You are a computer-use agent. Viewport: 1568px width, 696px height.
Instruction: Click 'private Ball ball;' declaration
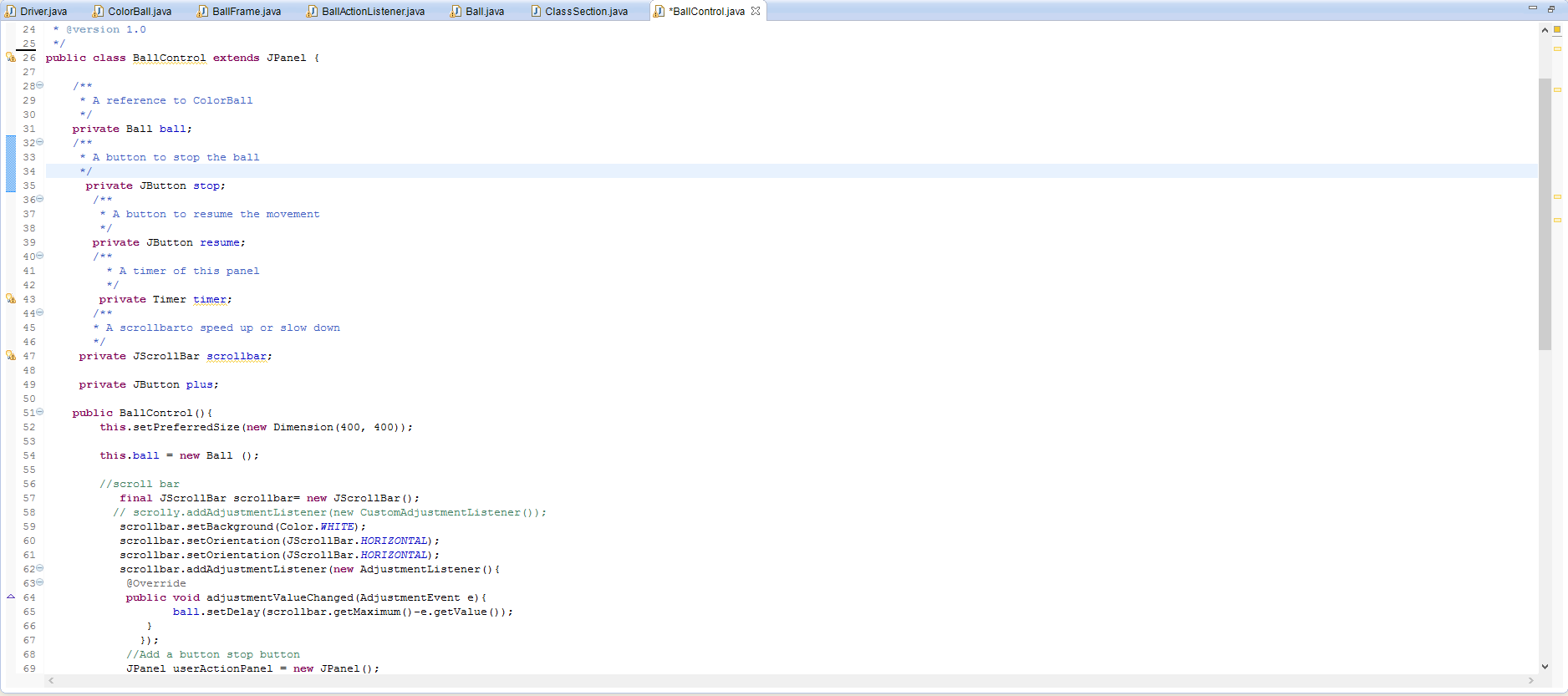pos(132,129)
